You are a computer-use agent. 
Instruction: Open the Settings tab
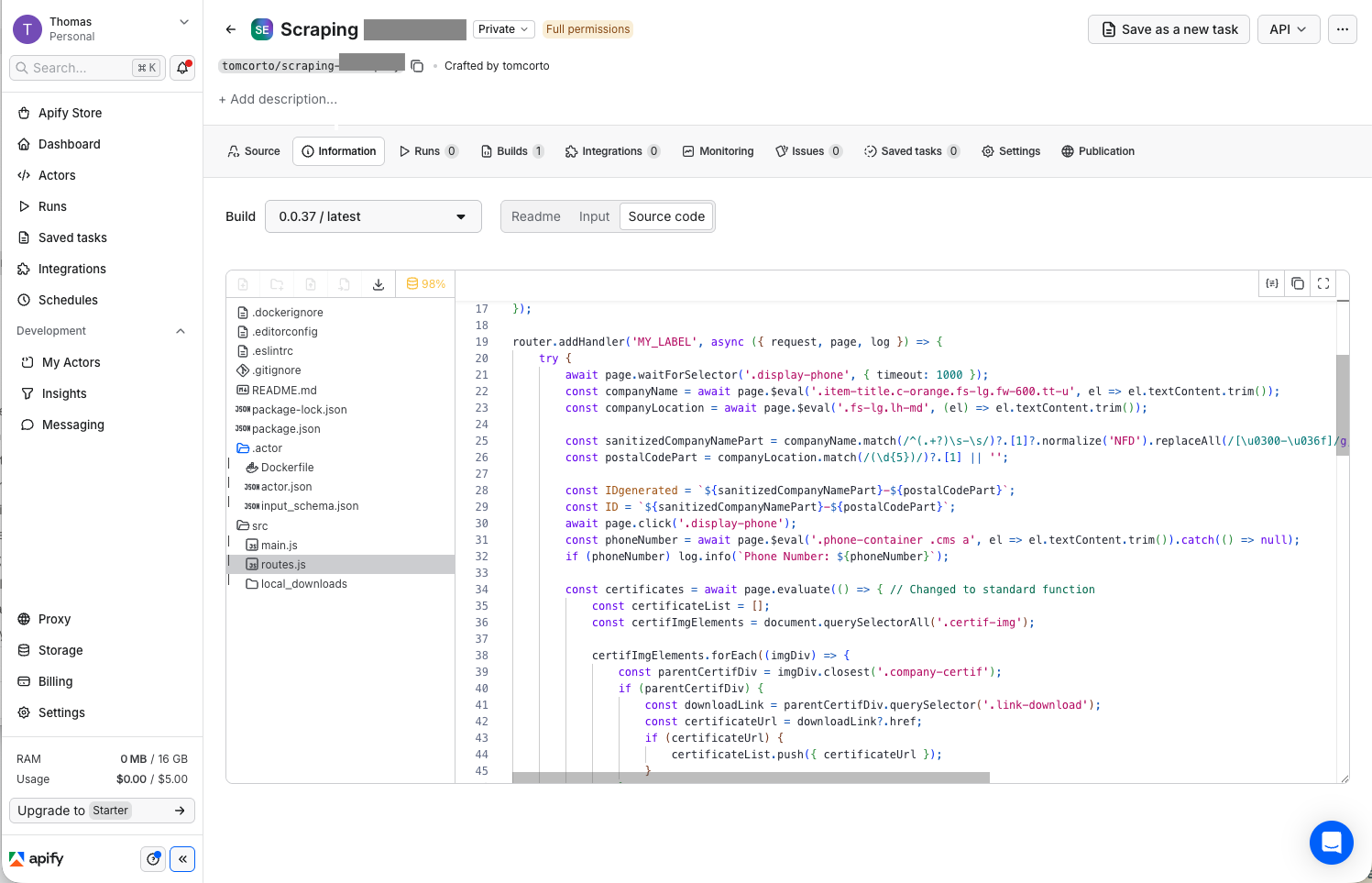[1011, 151]
